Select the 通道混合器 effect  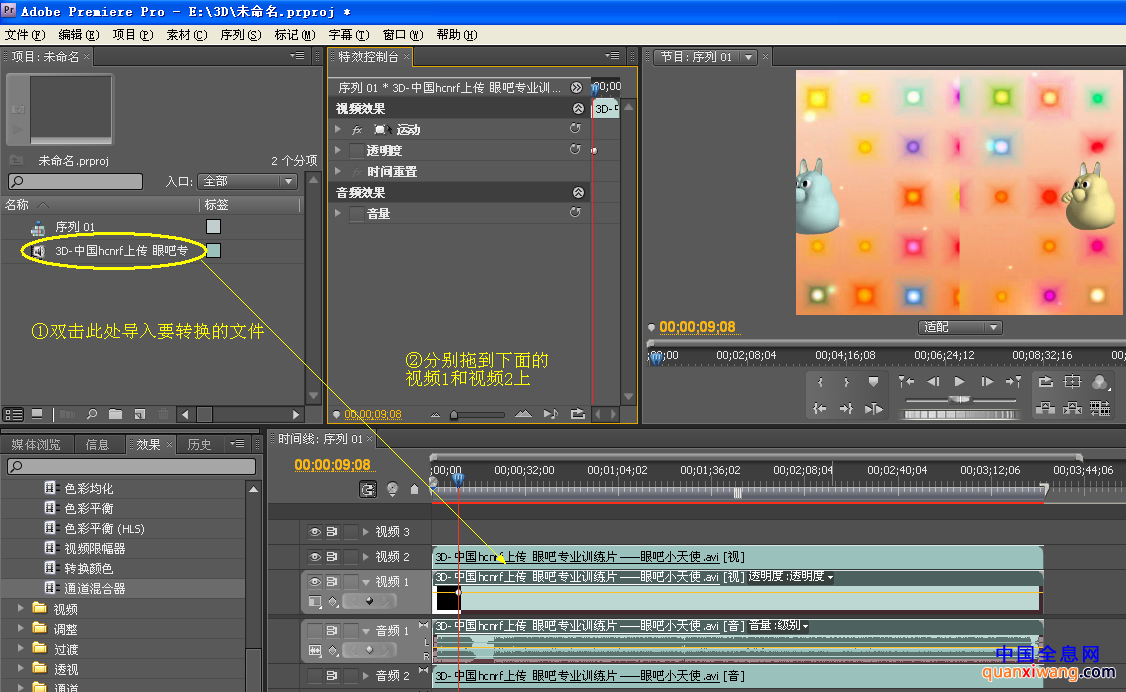coord(95,588)
